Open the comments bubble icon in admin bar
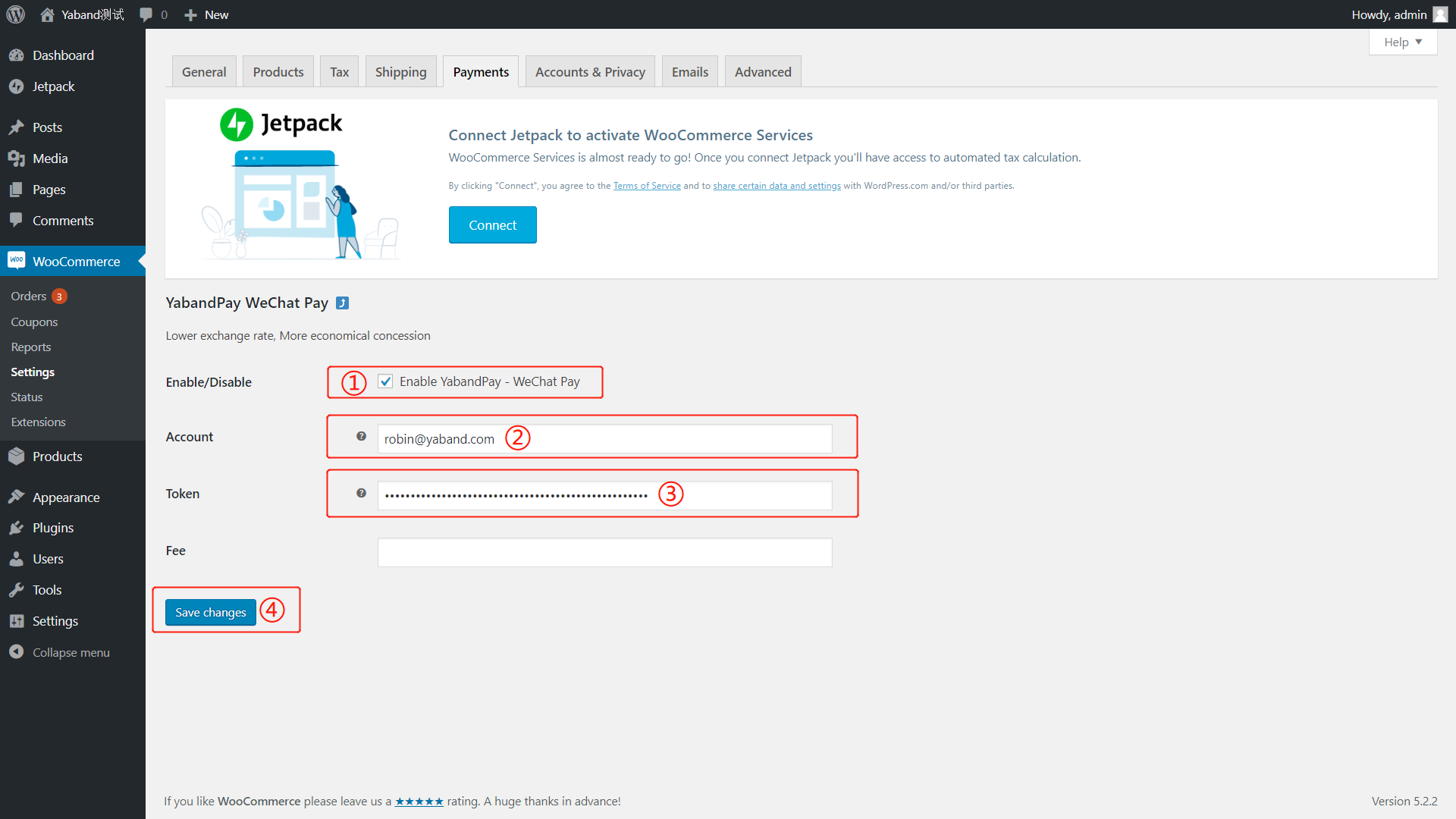This screenshot has height=819, width=1456. 146,14
